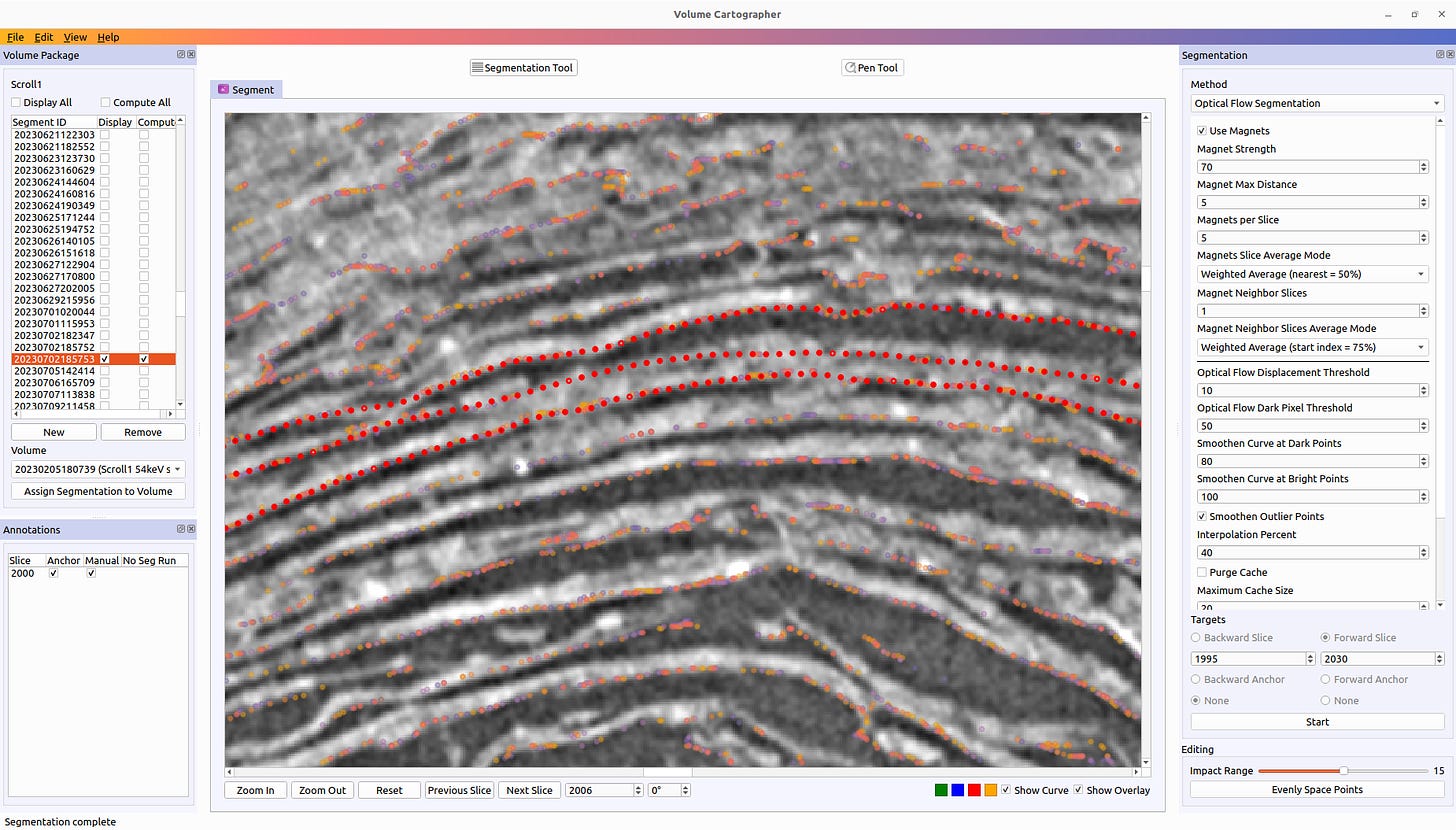
Task: Toggle Manual checkbox for slice 2000
Action: coord(91,573)
